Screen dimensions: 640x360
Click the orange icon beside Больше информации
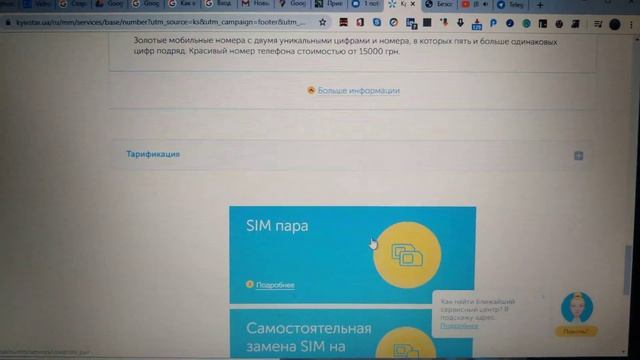coord(311,90)
